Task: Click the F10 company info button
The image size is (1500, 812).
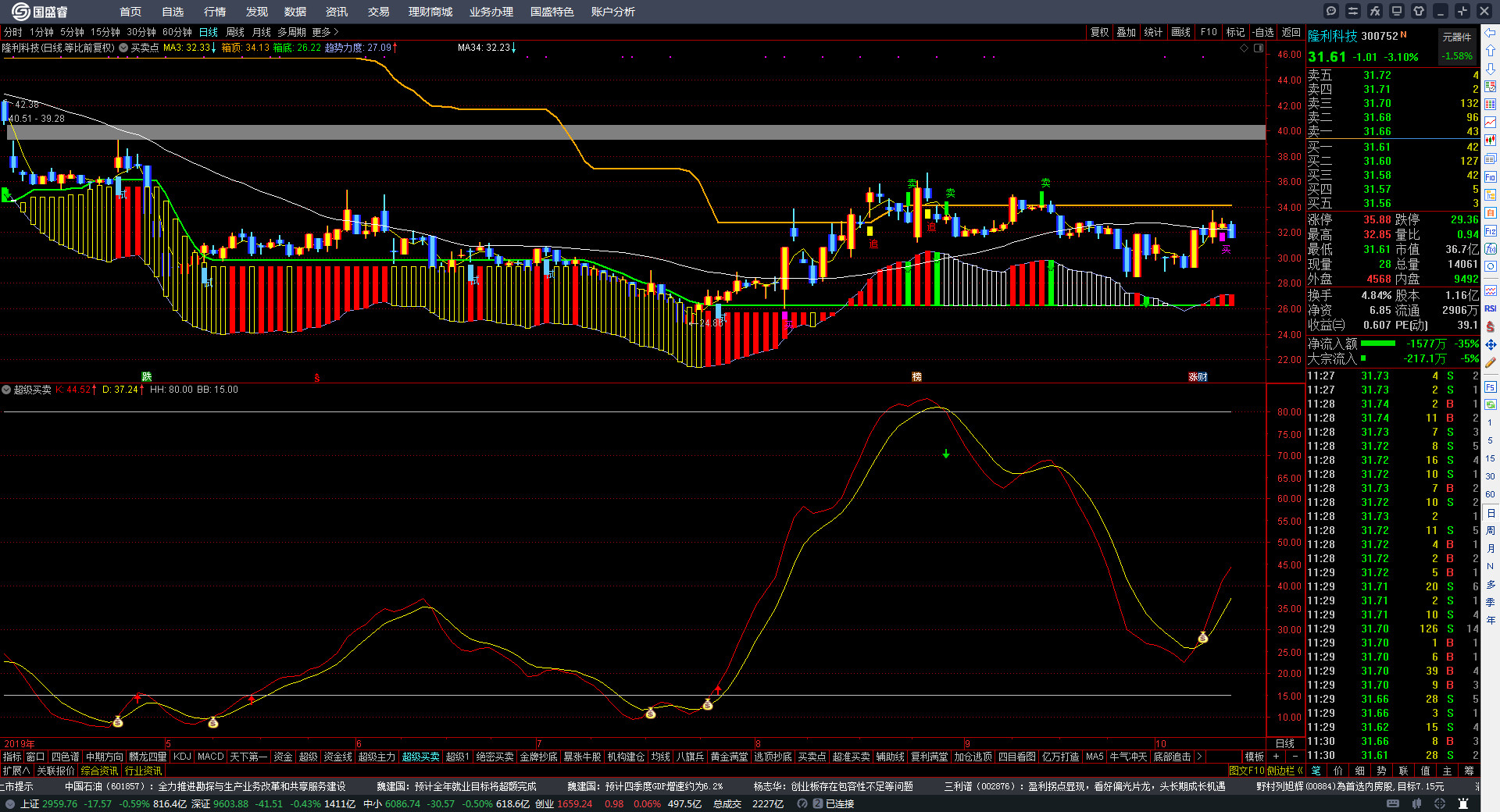Action: coord(1209,32)
